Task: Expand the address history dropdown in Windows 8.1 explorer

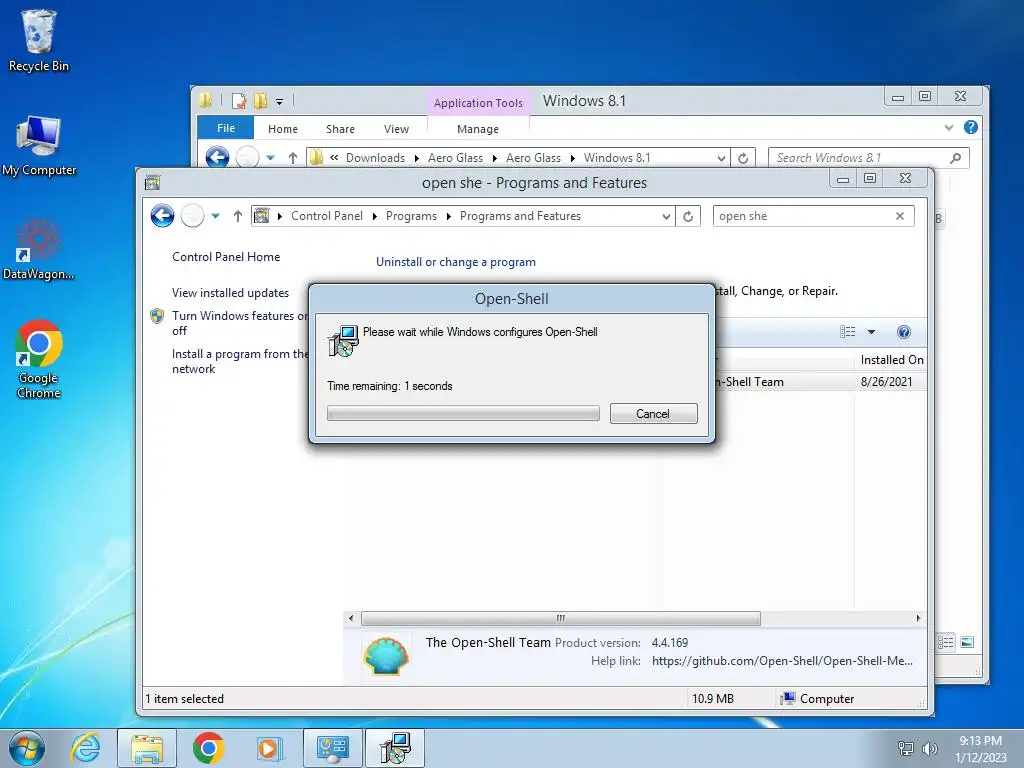Action: click(721, 158)
